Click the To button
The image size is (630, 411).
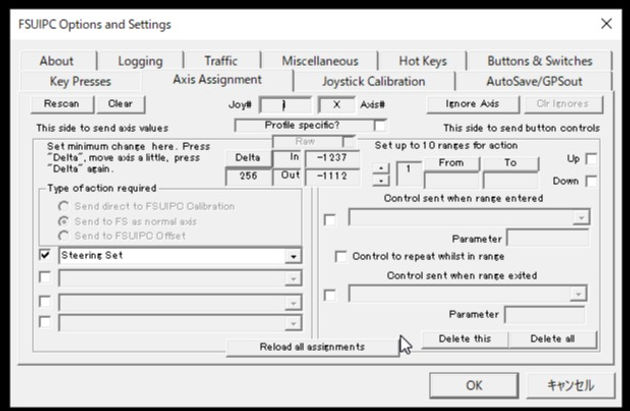coord(510,163)
